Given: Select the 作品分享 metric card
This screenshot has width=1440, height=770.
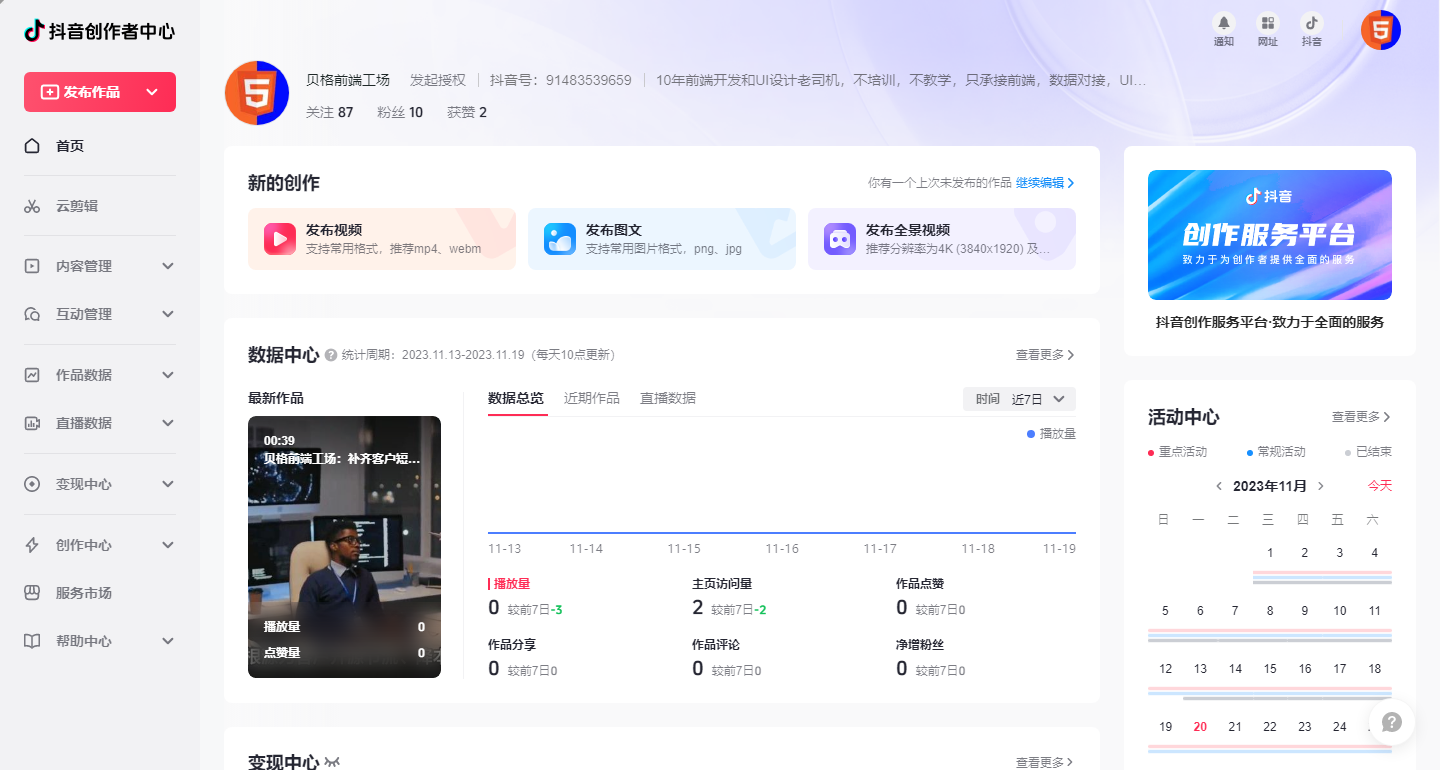Looking at the screenshot, I should point(523,658).
